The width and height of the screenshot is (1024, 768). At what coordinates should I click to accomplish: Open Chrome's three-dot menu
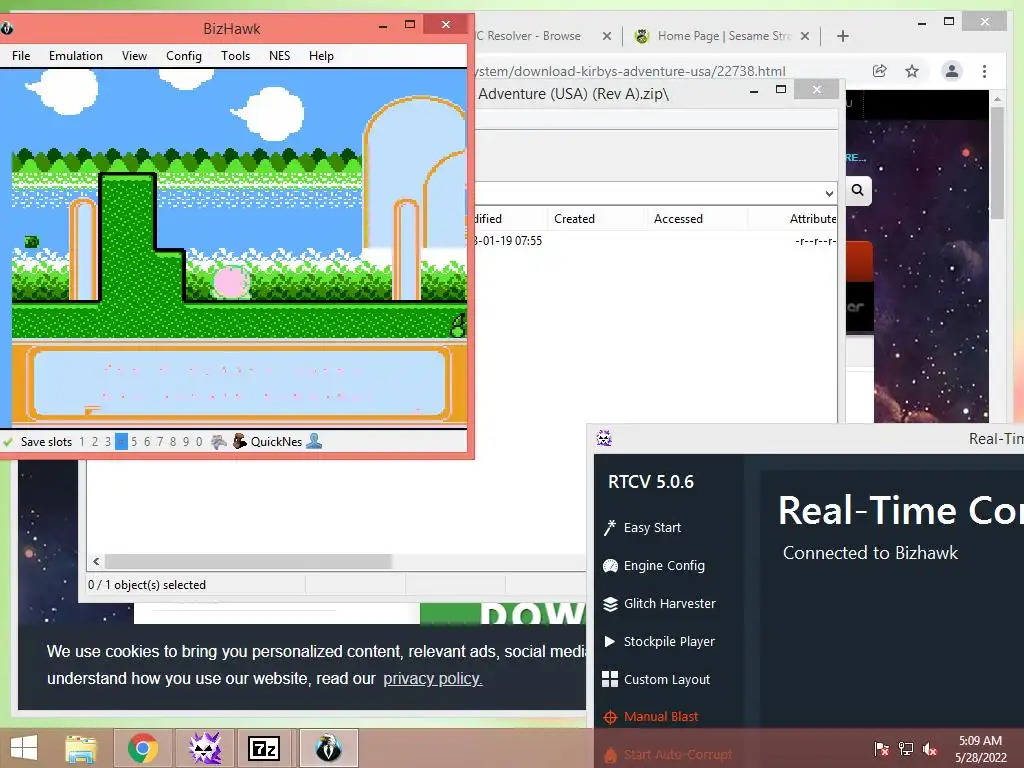coord(984,71)
